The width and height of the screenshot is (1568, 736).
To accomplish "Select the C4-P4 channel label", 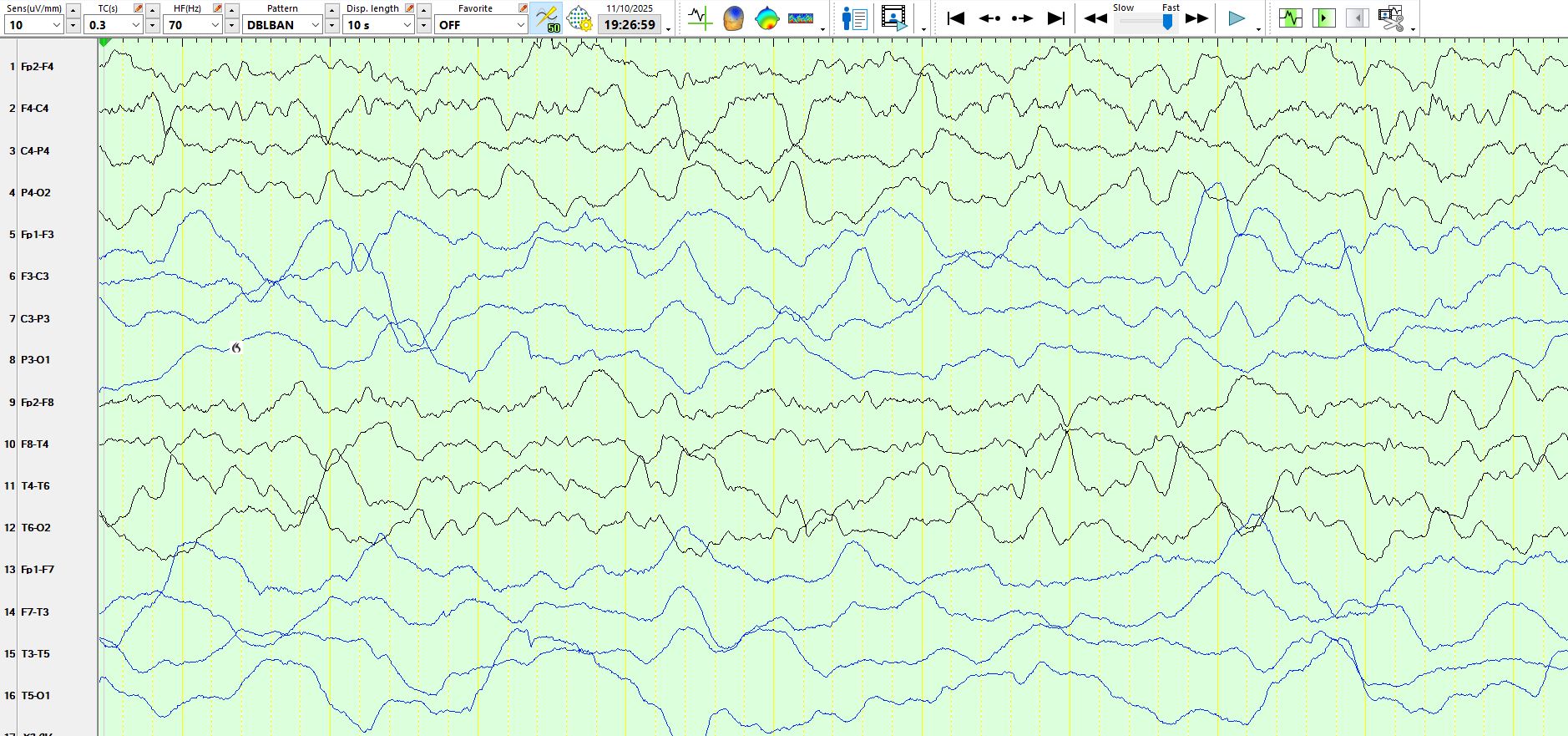I will [35, 151].
